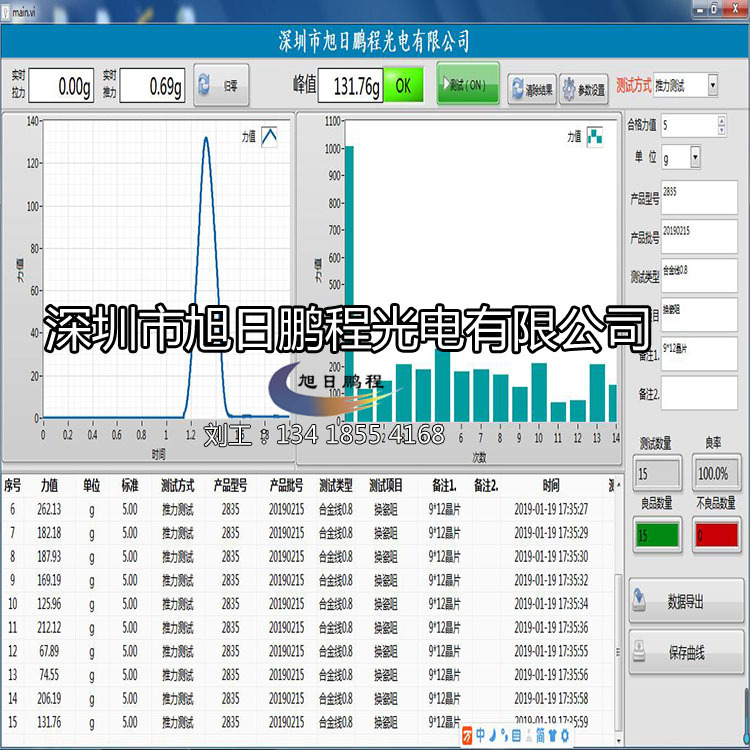Click the 产品批号 column header in table
Viewport: 750px width, 750px height.
click(286, 485)
